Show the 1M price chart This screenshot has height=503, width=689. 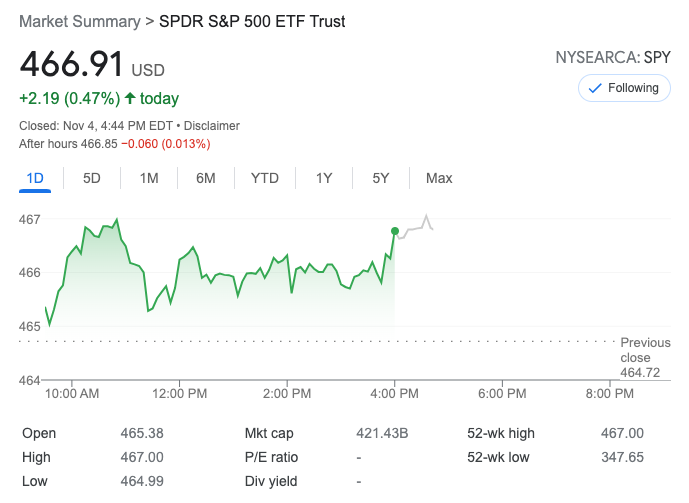149,178
